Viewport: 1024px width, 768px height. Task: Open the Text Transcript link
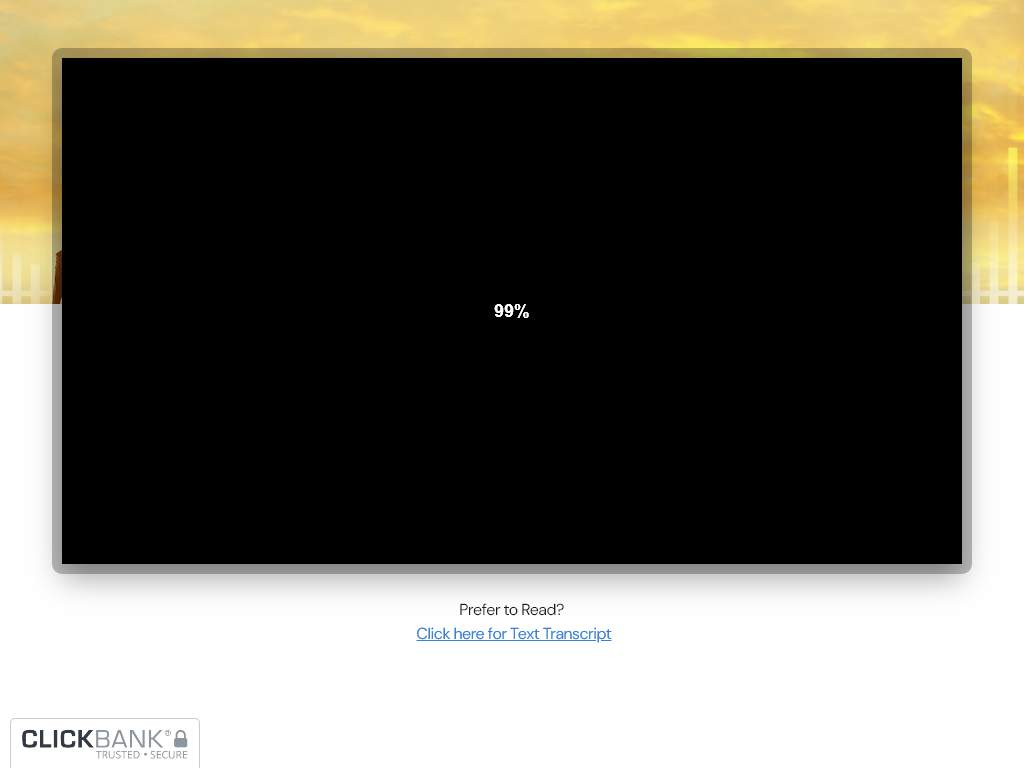(x=513, y=634)
